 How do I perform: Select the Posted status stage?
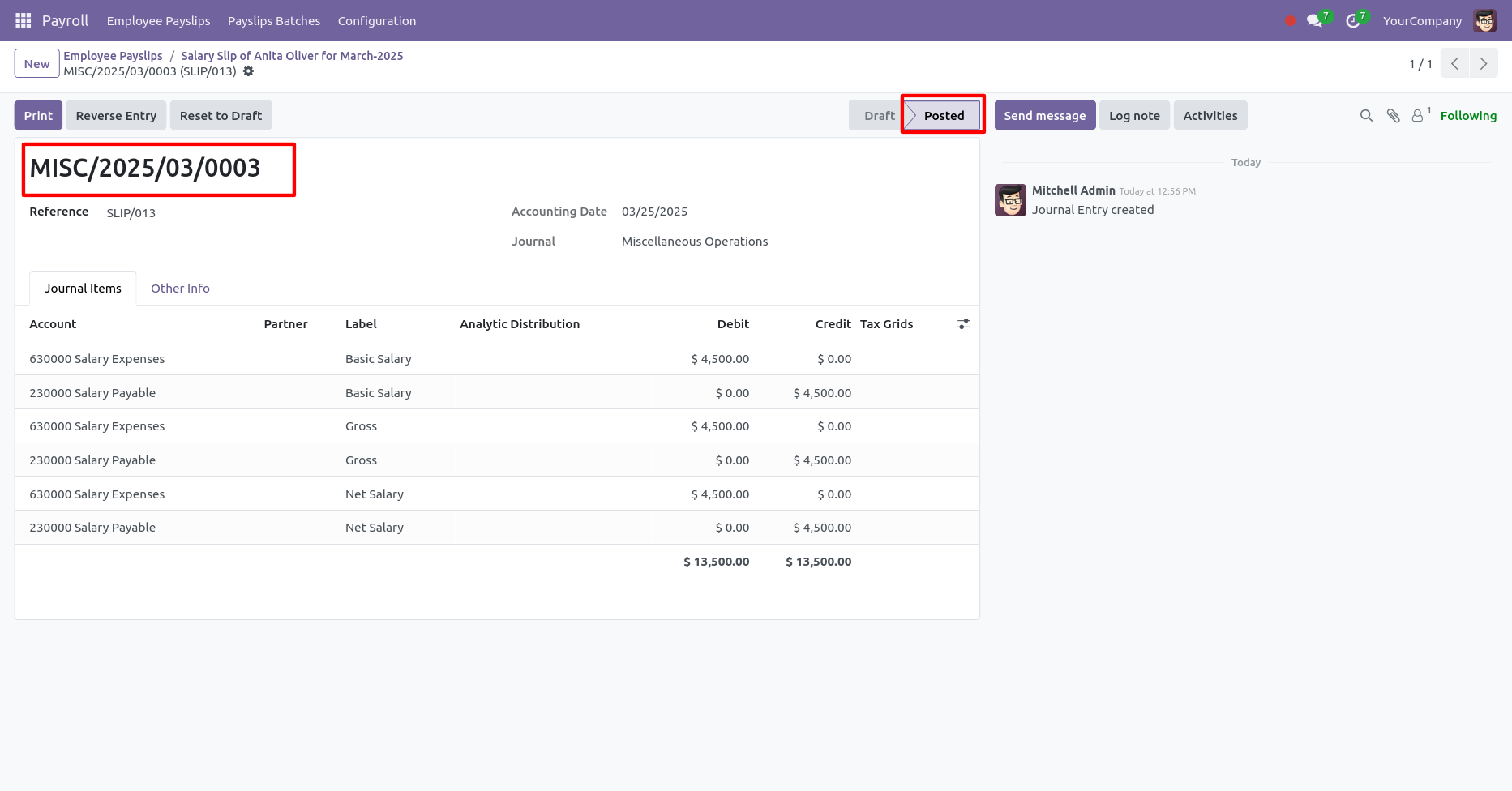[944, 116]
